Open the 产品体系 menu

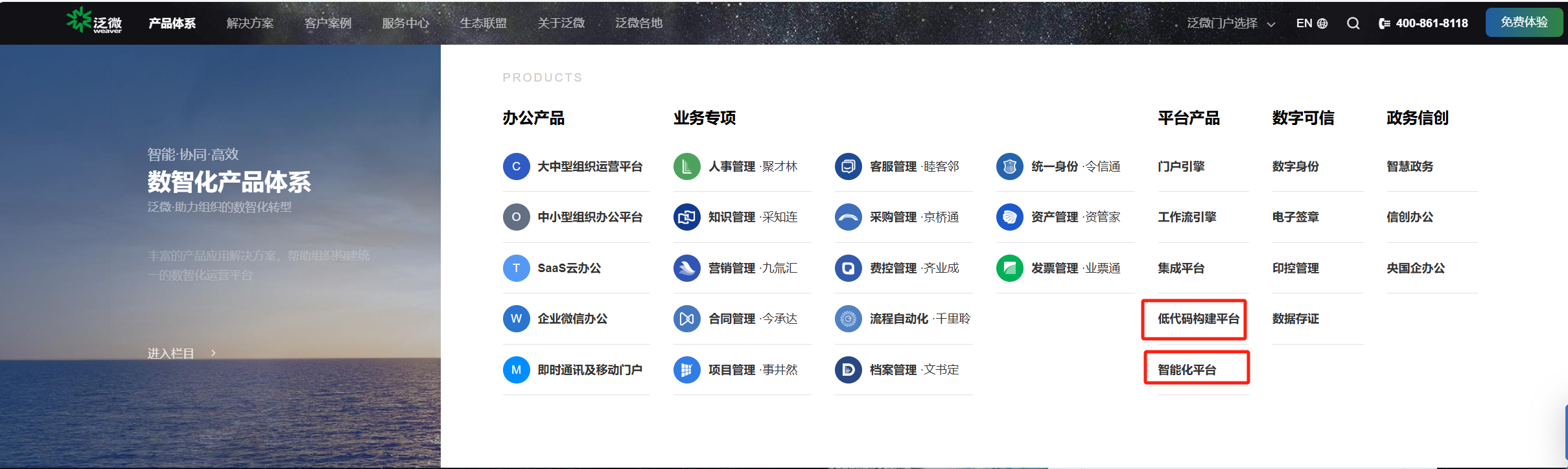click(x=172, y=23)
